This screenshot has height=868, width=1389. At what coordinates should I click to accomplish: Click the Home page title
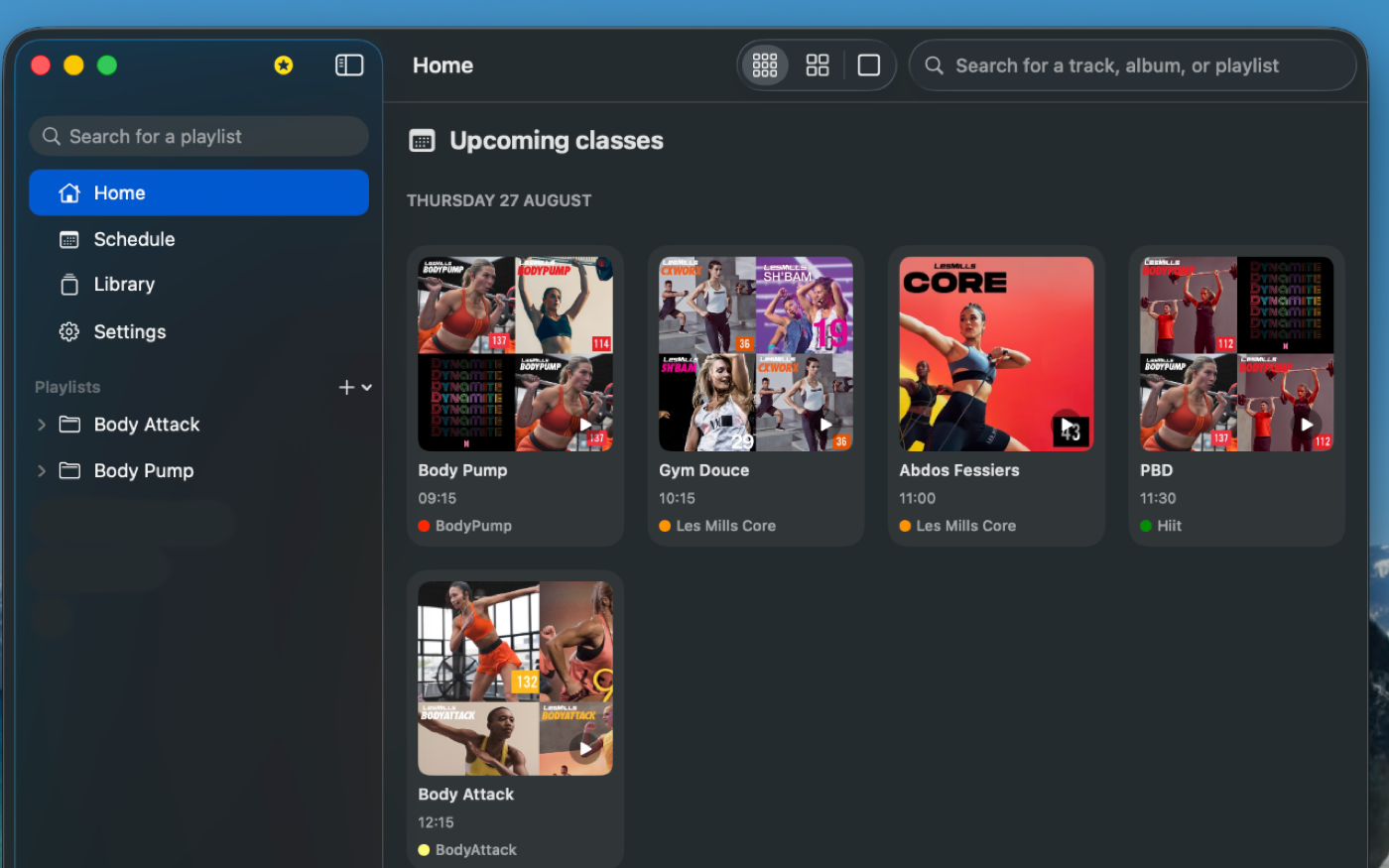point(442,65)
